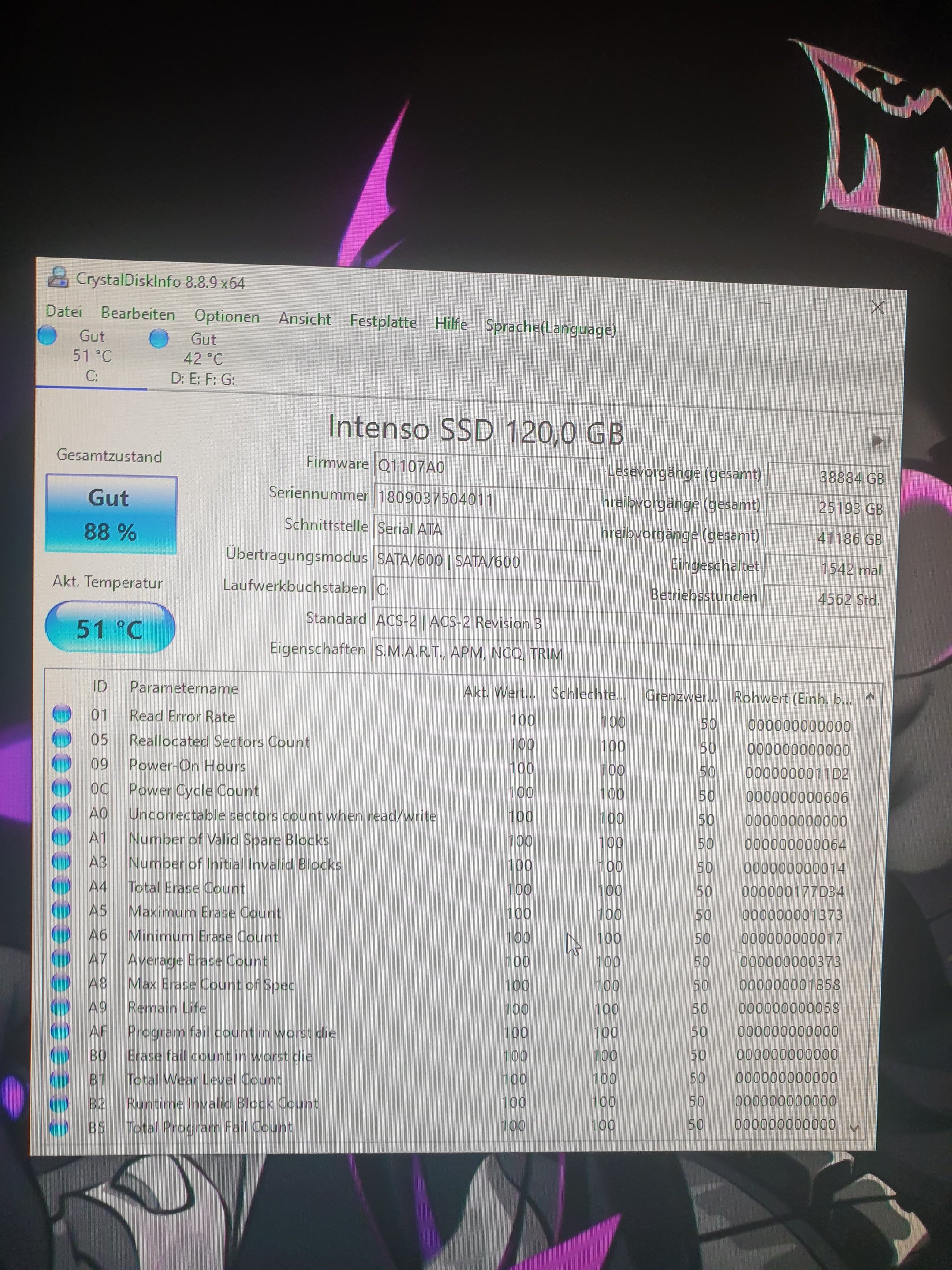
Task: Click the status icon for Erase fail count
Action: (59, 1055)
